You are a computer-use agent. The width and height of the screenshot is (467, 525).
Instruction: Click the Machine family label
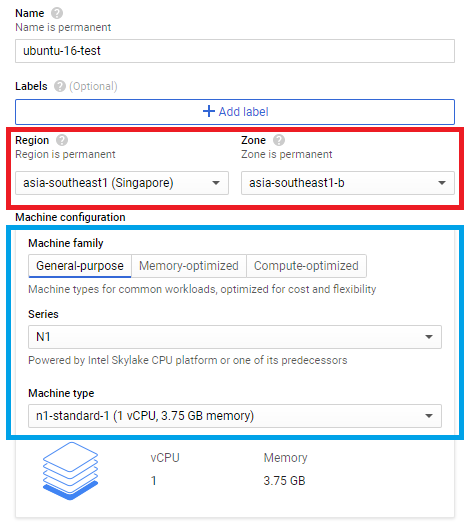66,243
